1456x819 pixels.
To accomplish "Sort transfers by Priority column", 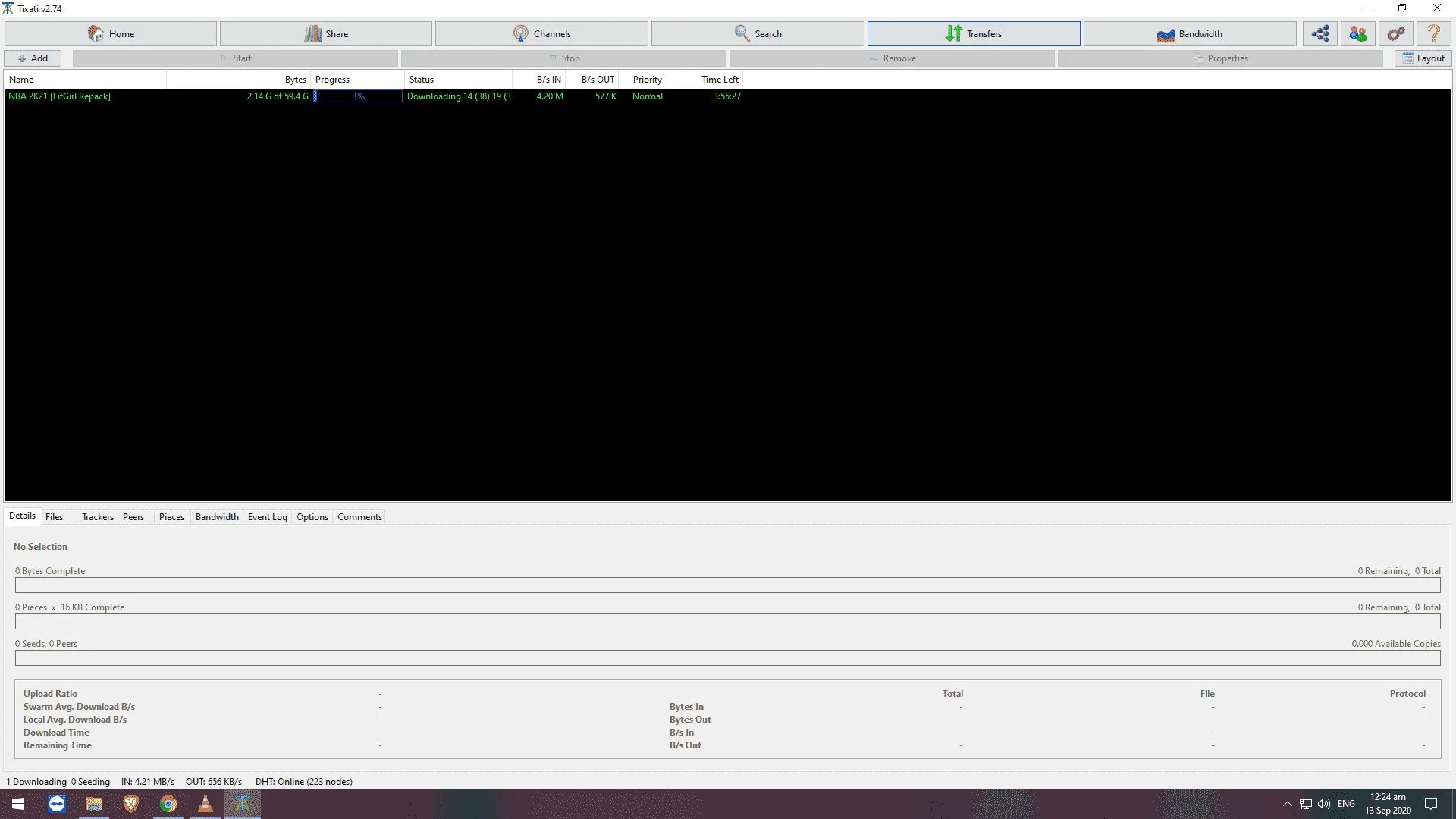I will tap(647, 80).
